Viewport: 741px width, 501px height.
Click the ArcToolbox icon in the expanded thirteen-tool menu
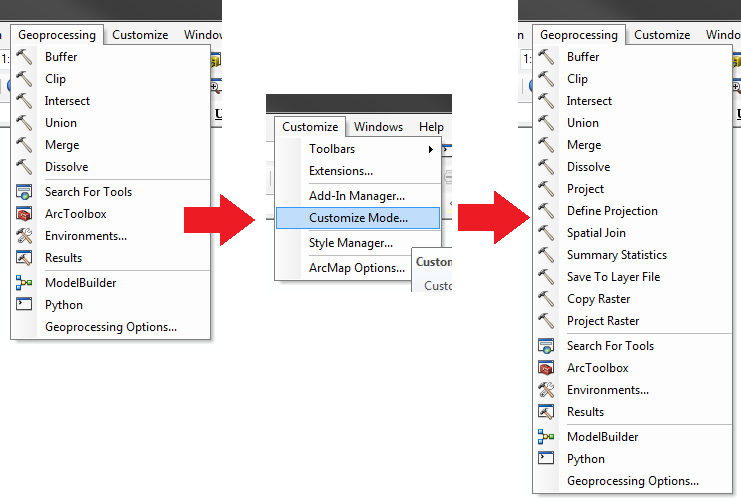click(546, 368)
